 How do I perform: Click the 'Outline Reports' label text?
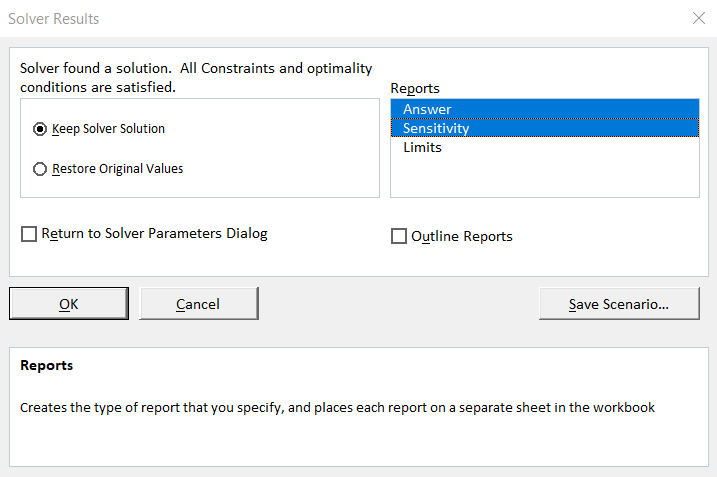[461, 236]
